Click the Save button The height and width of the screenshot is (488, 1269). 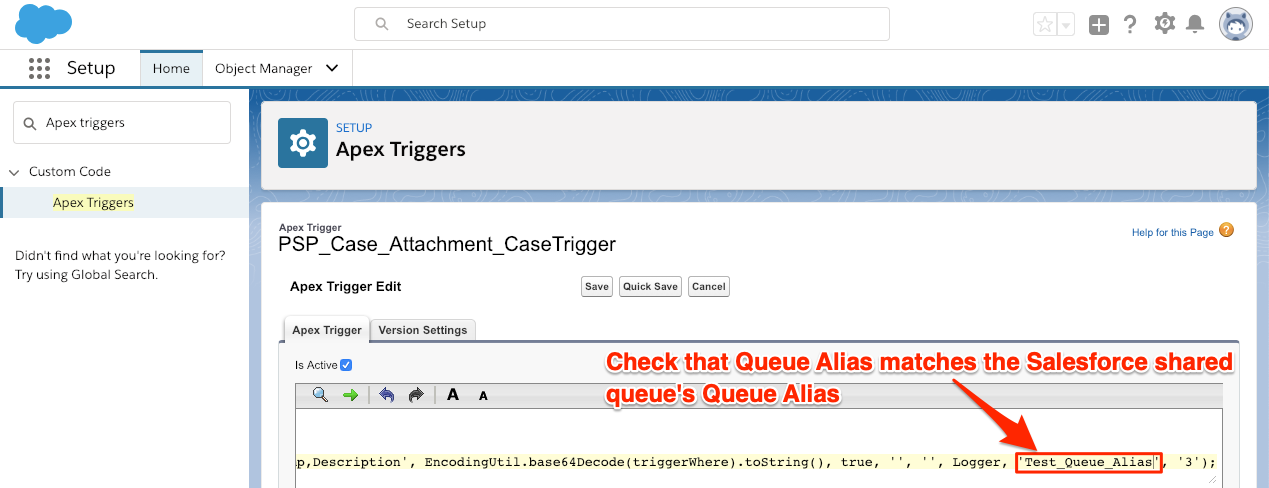click(x=597, y=286)
